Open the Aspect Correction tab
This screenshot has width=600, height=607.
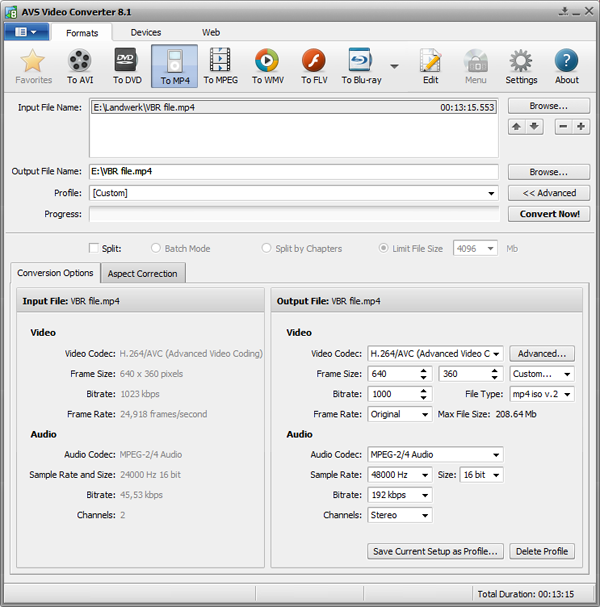tap(142, 274)
